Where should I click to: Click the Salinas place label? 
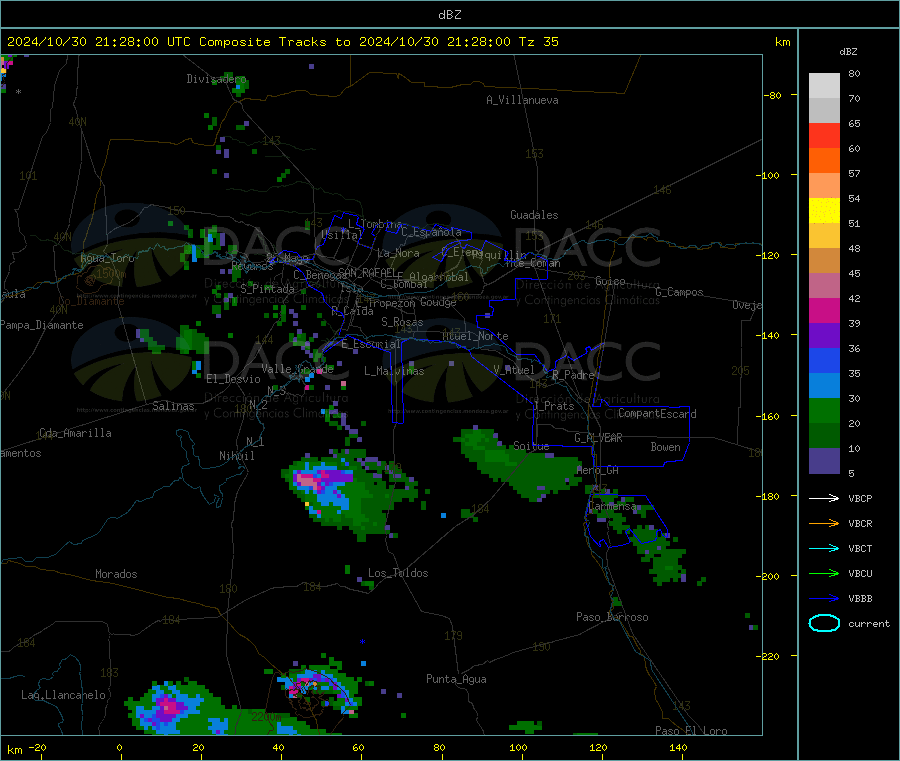coord(173,406)
